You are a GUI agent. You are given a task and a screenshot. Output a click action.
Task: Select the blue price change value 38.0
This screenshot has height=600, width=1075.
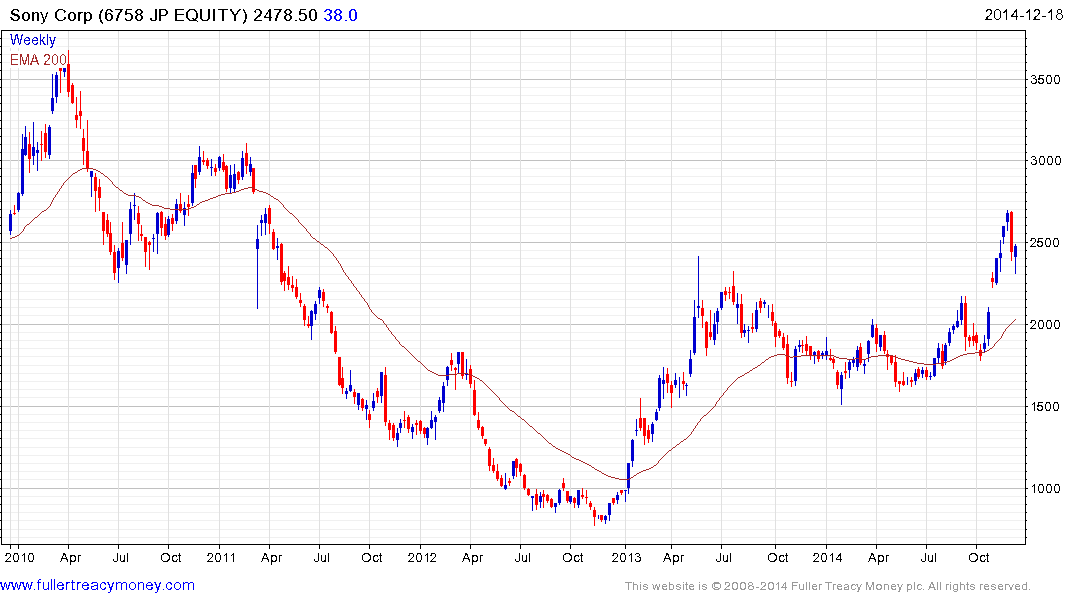pyautogui.click(x=341, y=15)
